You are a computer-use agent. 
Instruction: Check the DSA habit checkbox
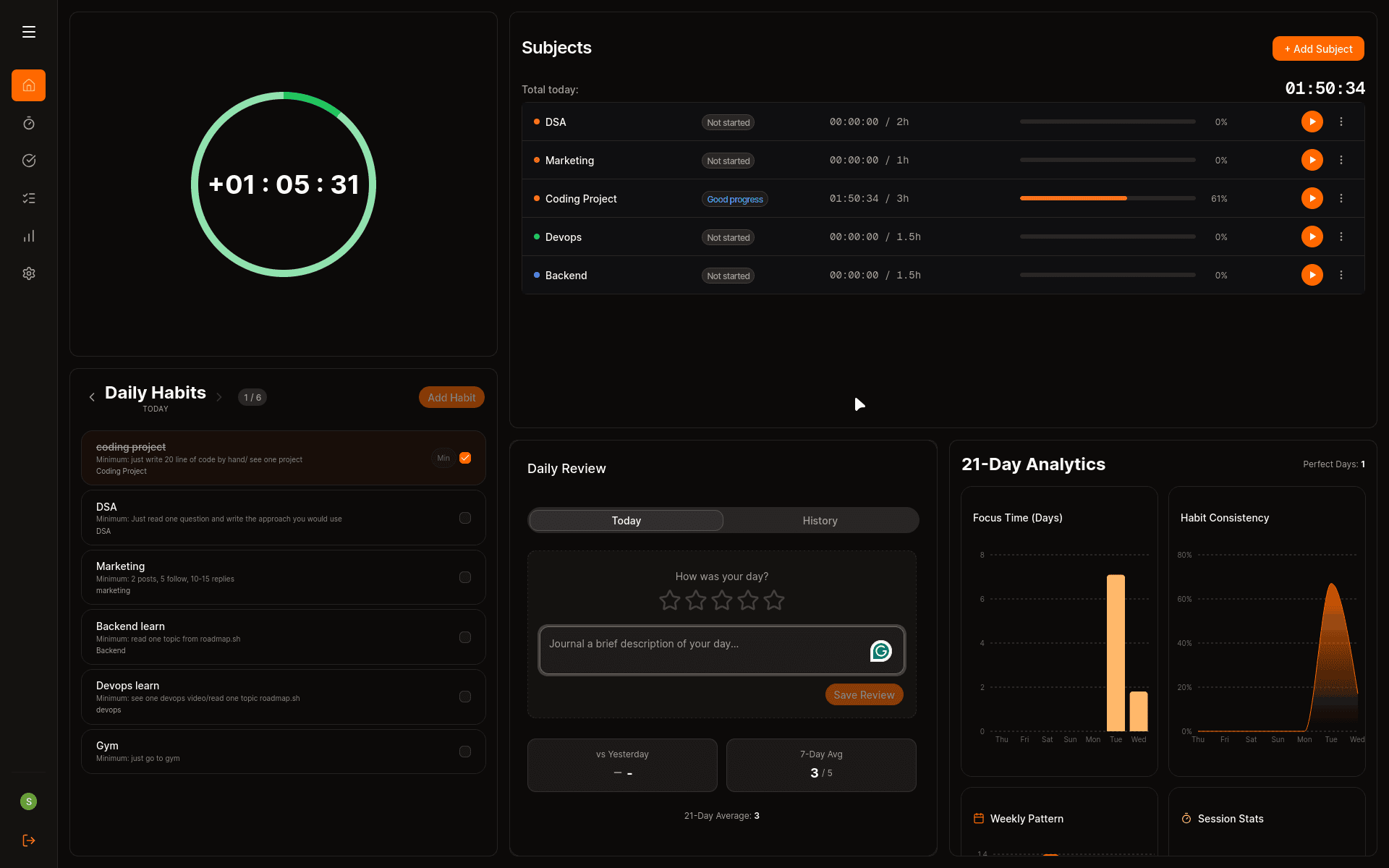465,518
